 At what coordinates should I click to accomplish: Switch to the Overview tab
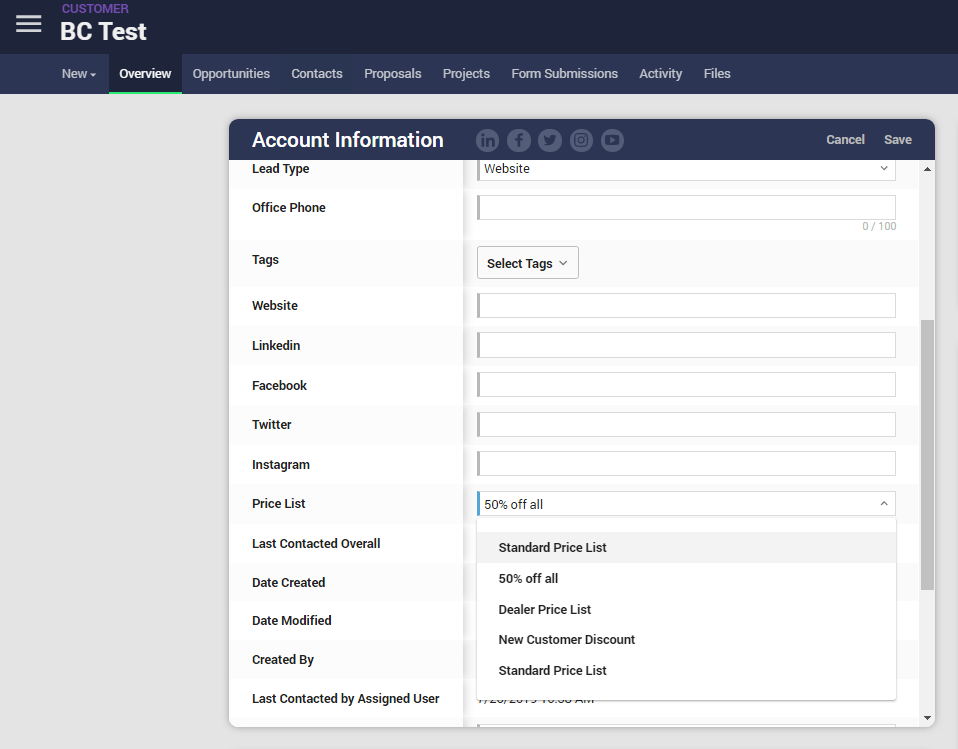pyautogui.click(x=145, y=74)
